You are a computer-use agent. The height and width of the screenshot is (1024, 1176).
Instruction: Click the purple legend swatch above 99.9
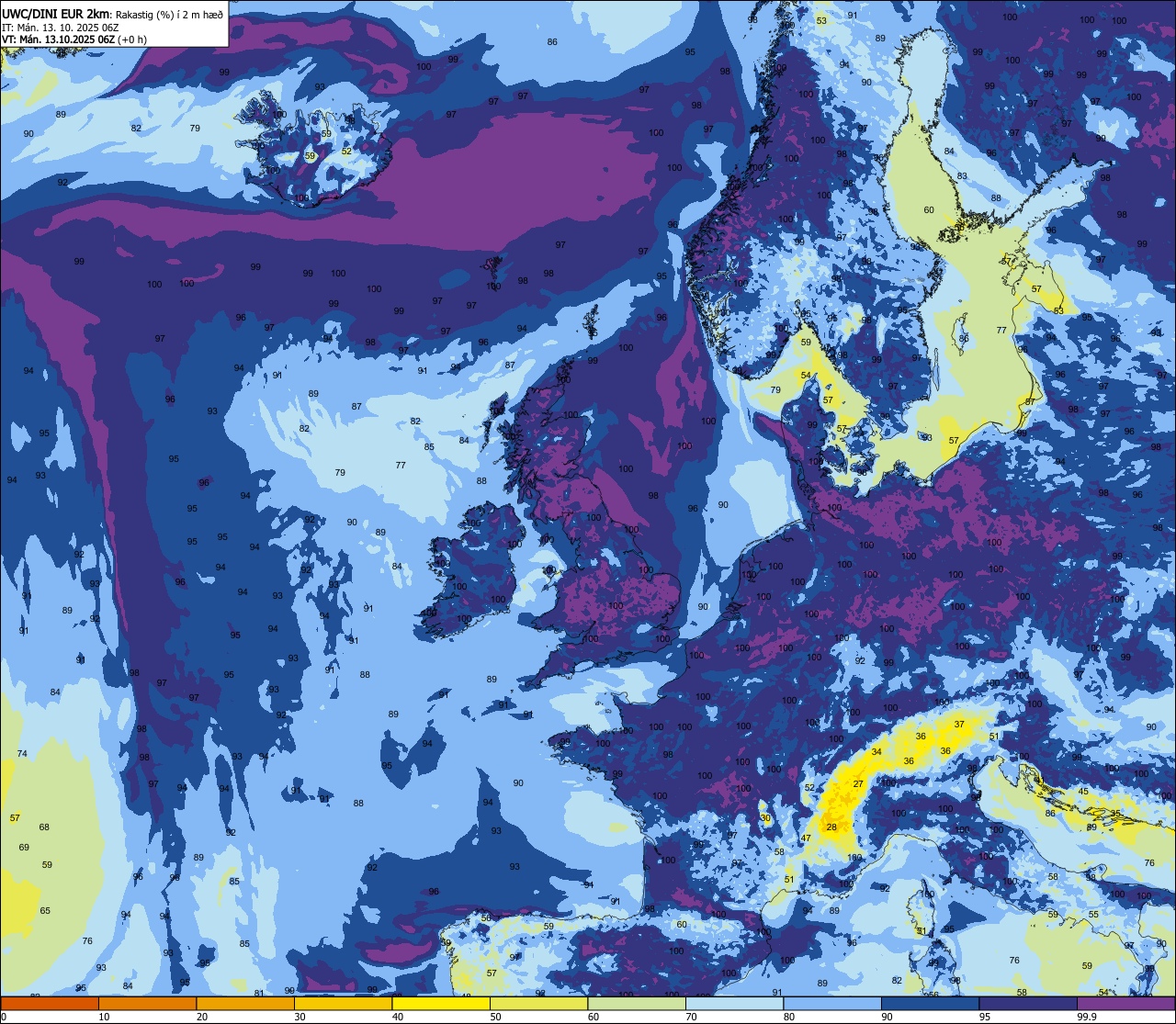click(x=1125, y=1003)
